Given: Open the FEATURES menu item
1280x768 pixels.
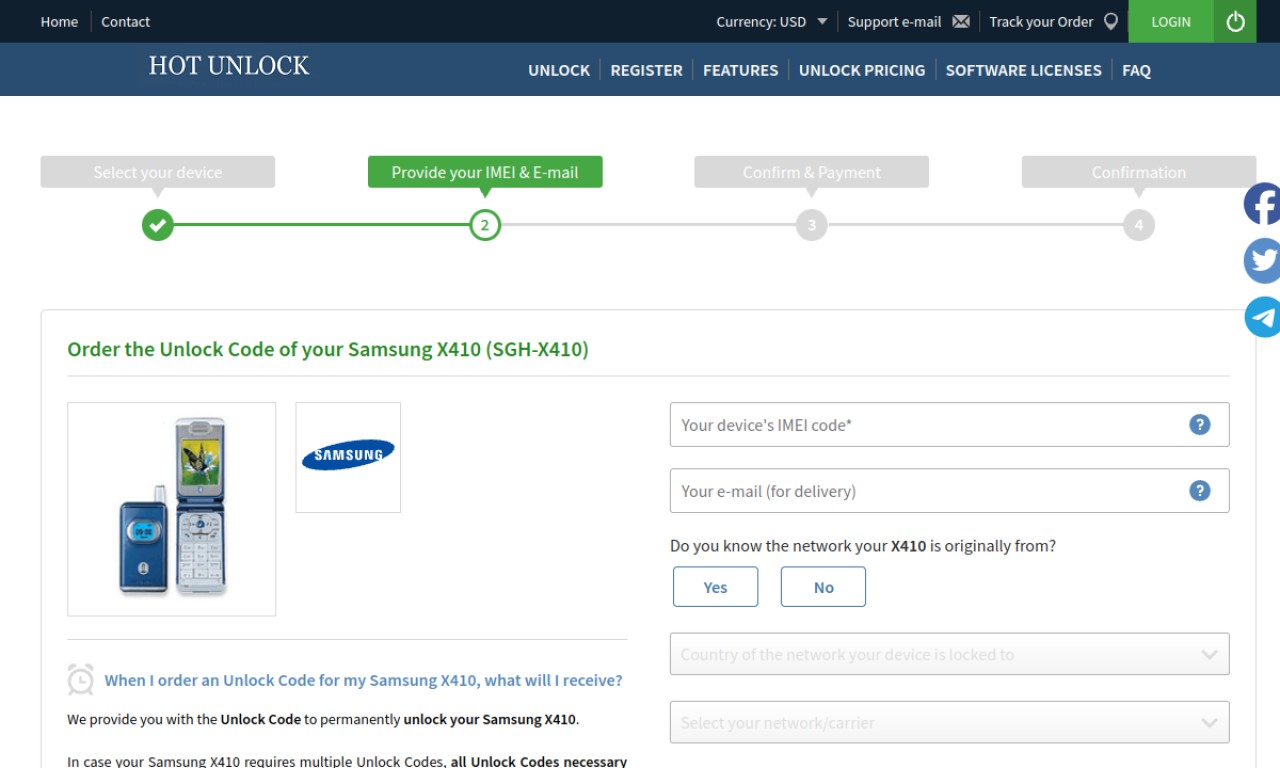Looking at the screenshot, I should (740, 70).
